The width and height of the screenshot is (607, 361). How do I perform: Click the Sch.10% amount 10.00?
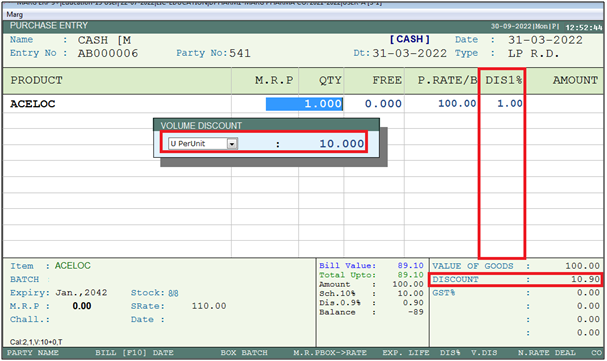pyautogui.click(x=410, y=294)
